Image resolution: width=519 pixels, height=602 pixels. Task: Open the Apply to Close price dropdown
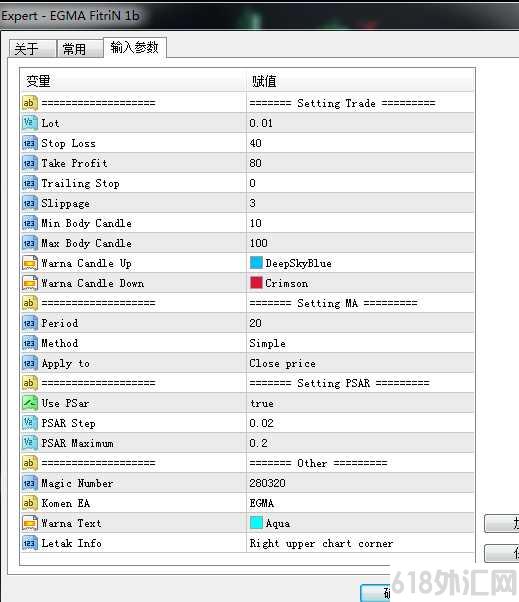click(x=360, y=363)
